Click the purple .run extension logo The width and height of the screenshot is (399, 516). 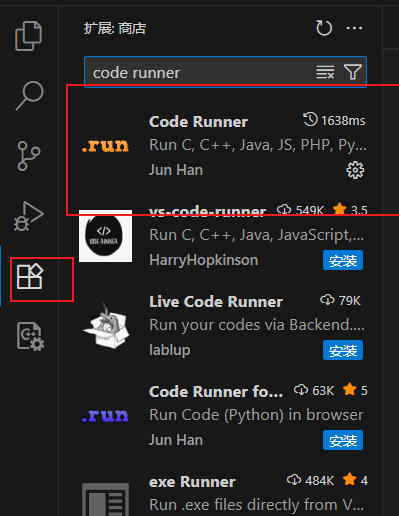coord(105,415)
